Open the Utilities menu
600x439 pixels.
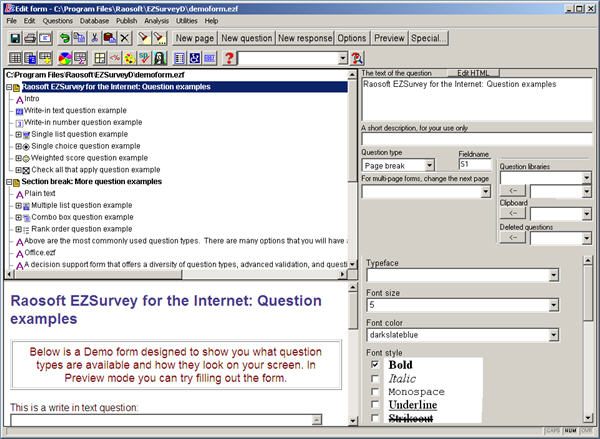coord(187,21)
